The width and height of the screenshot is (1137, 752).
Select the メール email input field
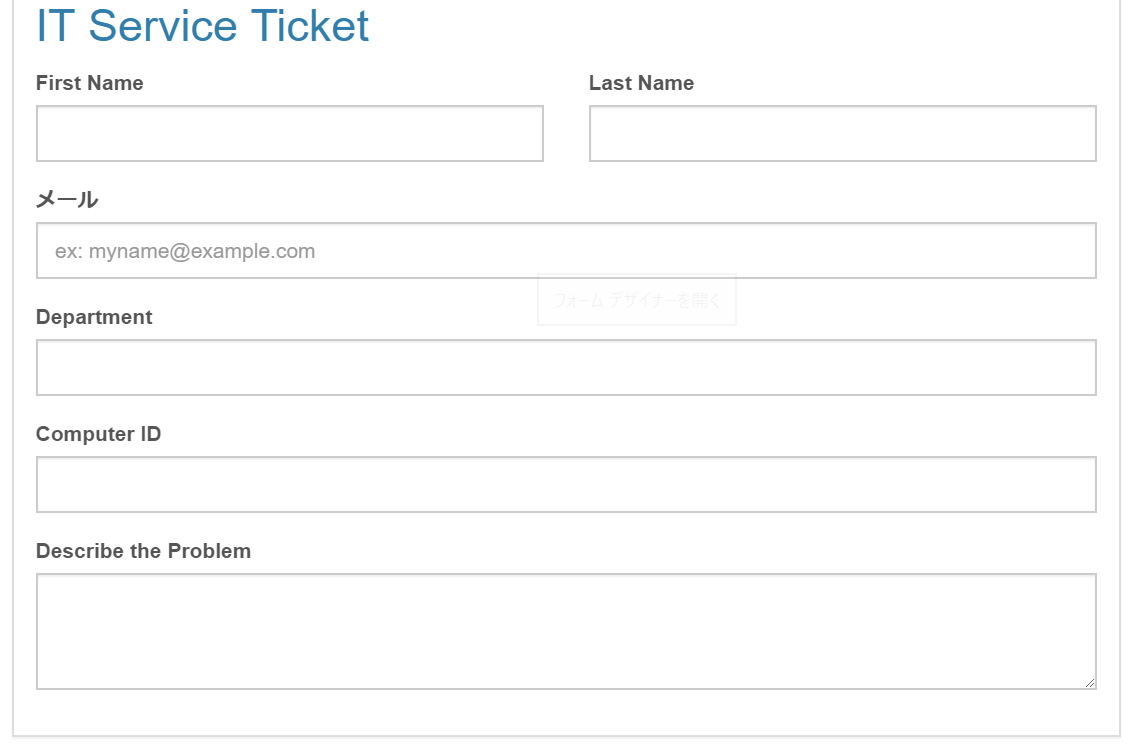pyautogui.click(x=566, y=250)
